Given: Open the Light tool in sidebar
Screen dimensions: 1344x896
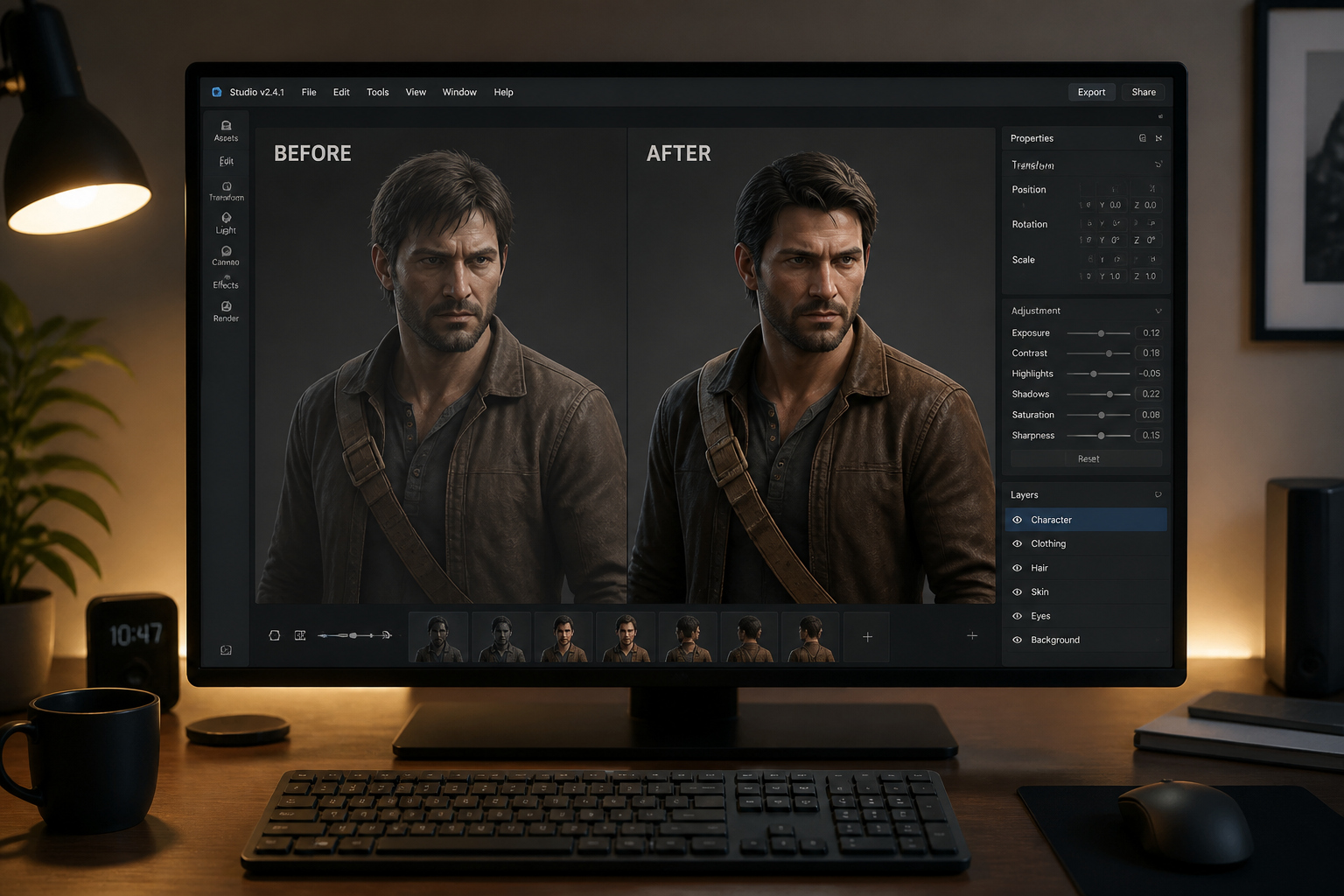Looking at the screenshot, I should point(226,223).
